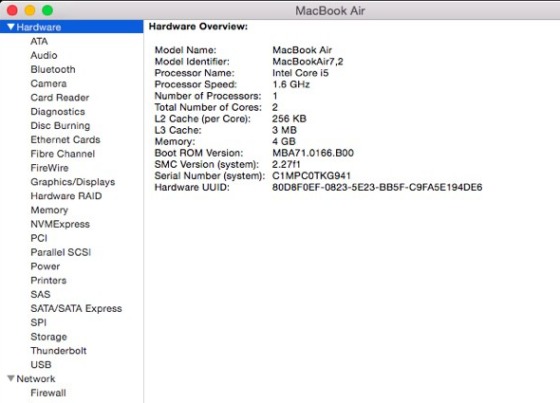Show Thunderbolt information
This screenshot has width=560, height=403.
click(x=59, y=350)
